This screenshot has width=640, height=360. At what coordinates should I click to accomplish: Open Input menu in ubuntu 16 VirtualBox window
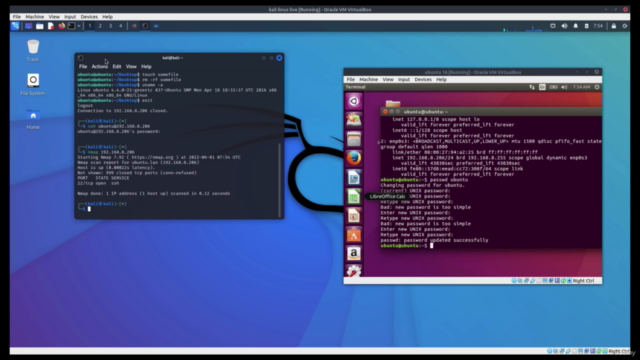[x=404, y=80]
